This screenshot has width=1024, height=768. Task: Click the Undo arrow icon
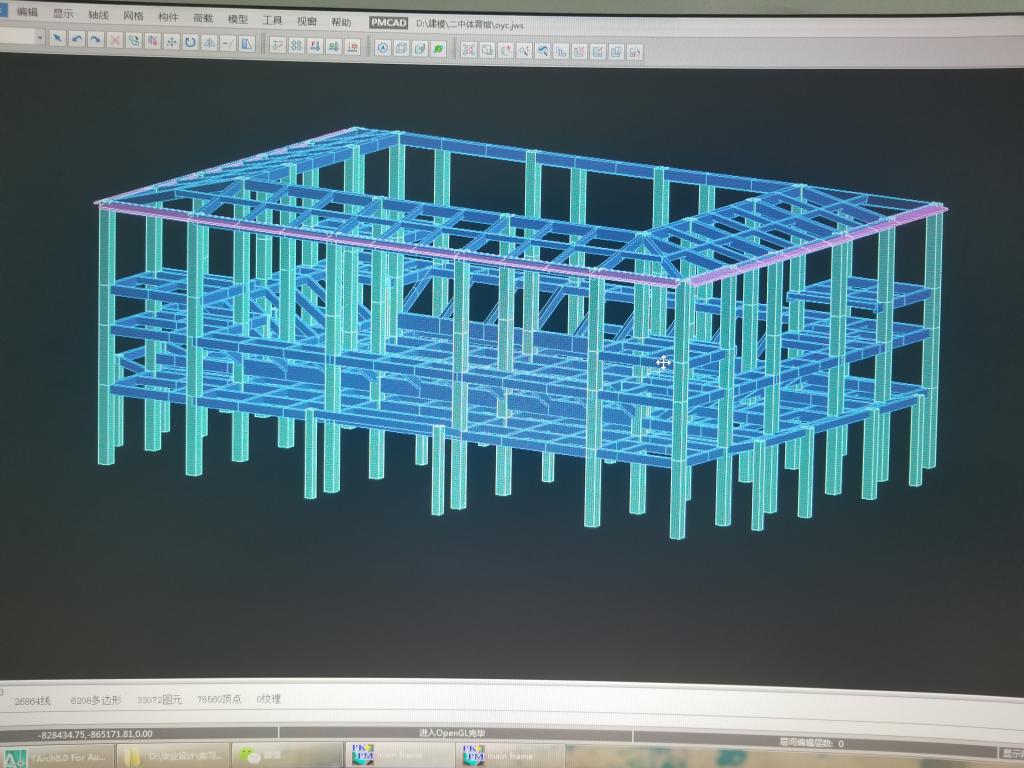click(77, 40)
